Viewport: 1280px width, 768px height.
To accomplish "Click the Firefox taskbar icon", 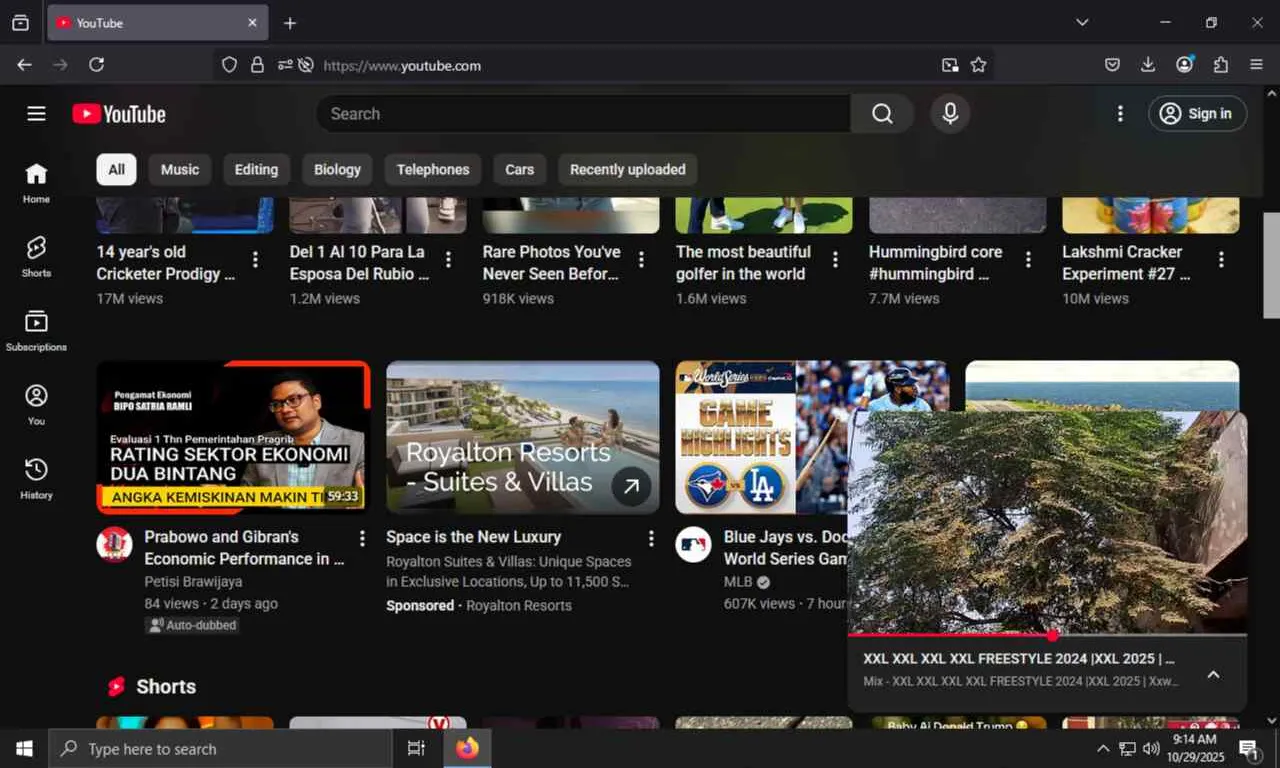I will click(x=467, y=749).
